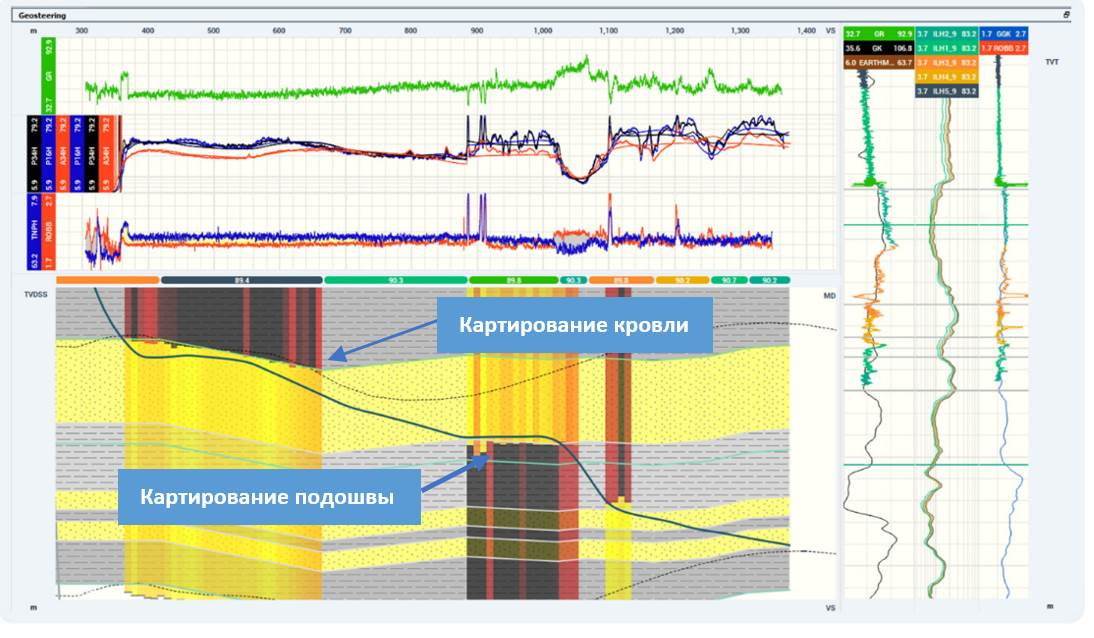Viewport: 1094px width, 638px height.
Task: Click the 500 tick on VS axis
Action: (x=213, y=31)
